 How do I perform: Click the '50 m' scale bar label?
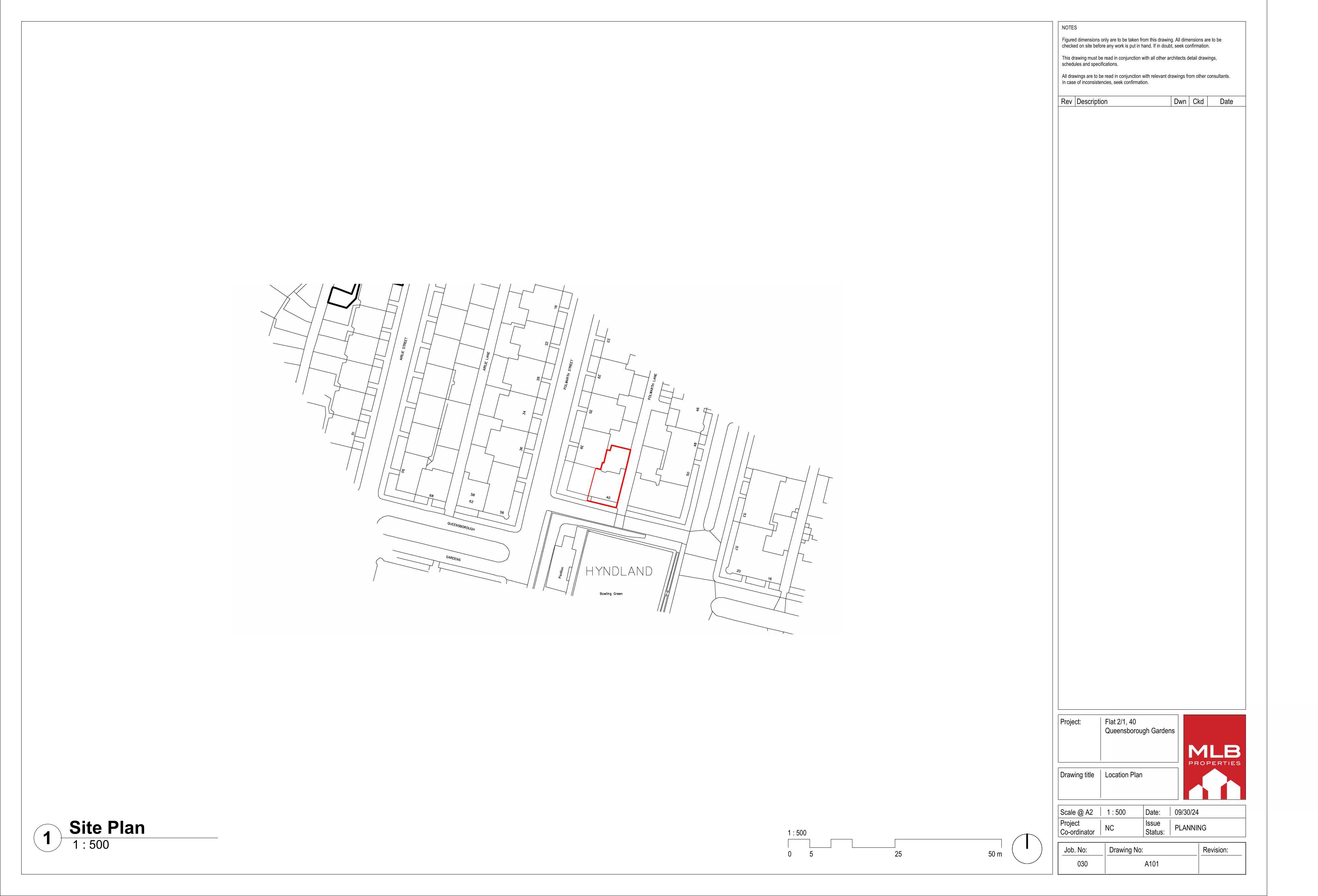click(995, 854)
